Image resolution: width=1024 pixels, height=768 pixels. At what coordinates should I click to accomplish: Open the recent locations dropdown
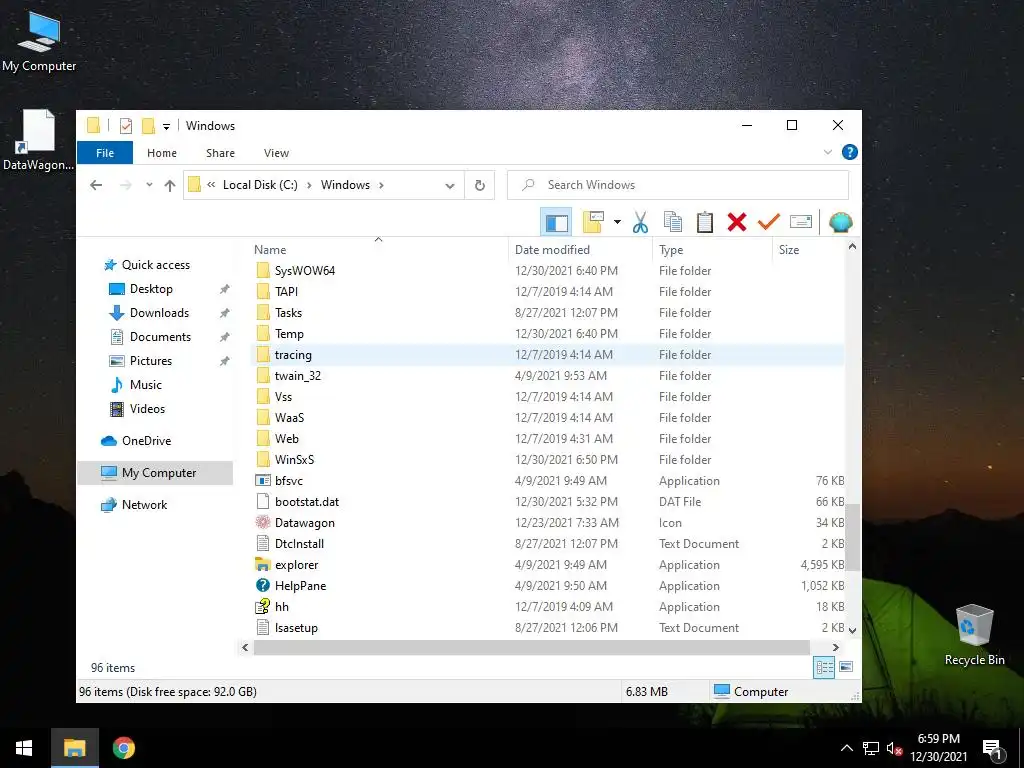(x=150, y=185)
